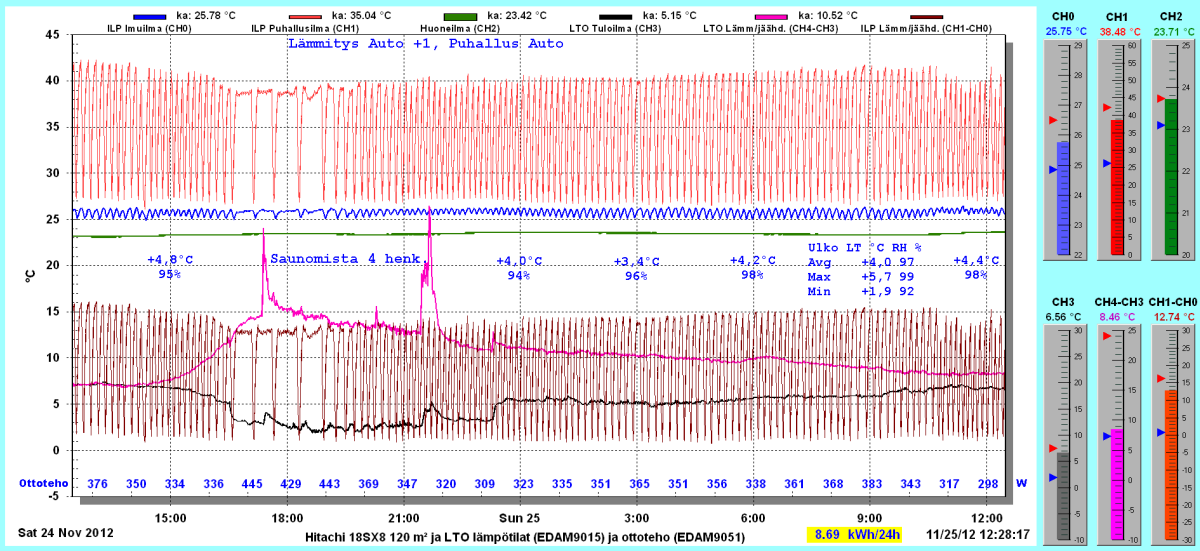Click the 'Lämmitys Auto +1, Puhallus Auto' title text
This screenshot has width=1200, height=551.
tap(425, 44)
